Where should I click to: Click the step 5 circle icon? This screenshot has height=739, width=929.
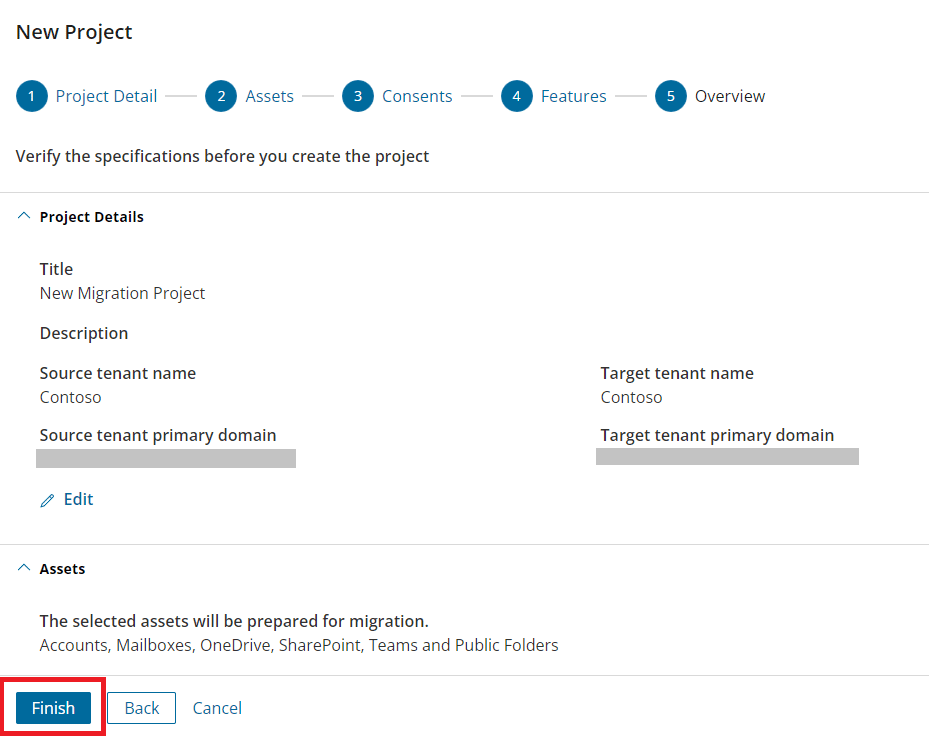pos(671,96)
